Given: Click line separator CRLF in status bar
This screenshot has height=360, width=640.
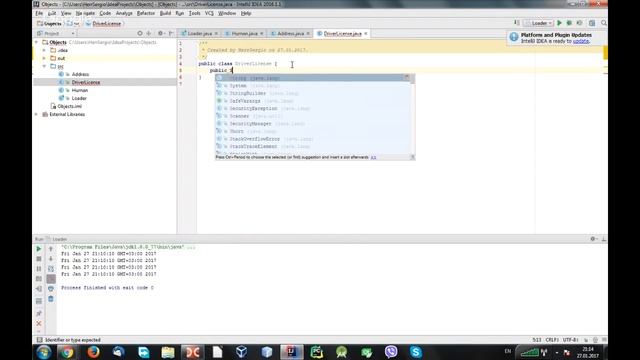Looking at the screenshot, I should (x=551, y=340).
